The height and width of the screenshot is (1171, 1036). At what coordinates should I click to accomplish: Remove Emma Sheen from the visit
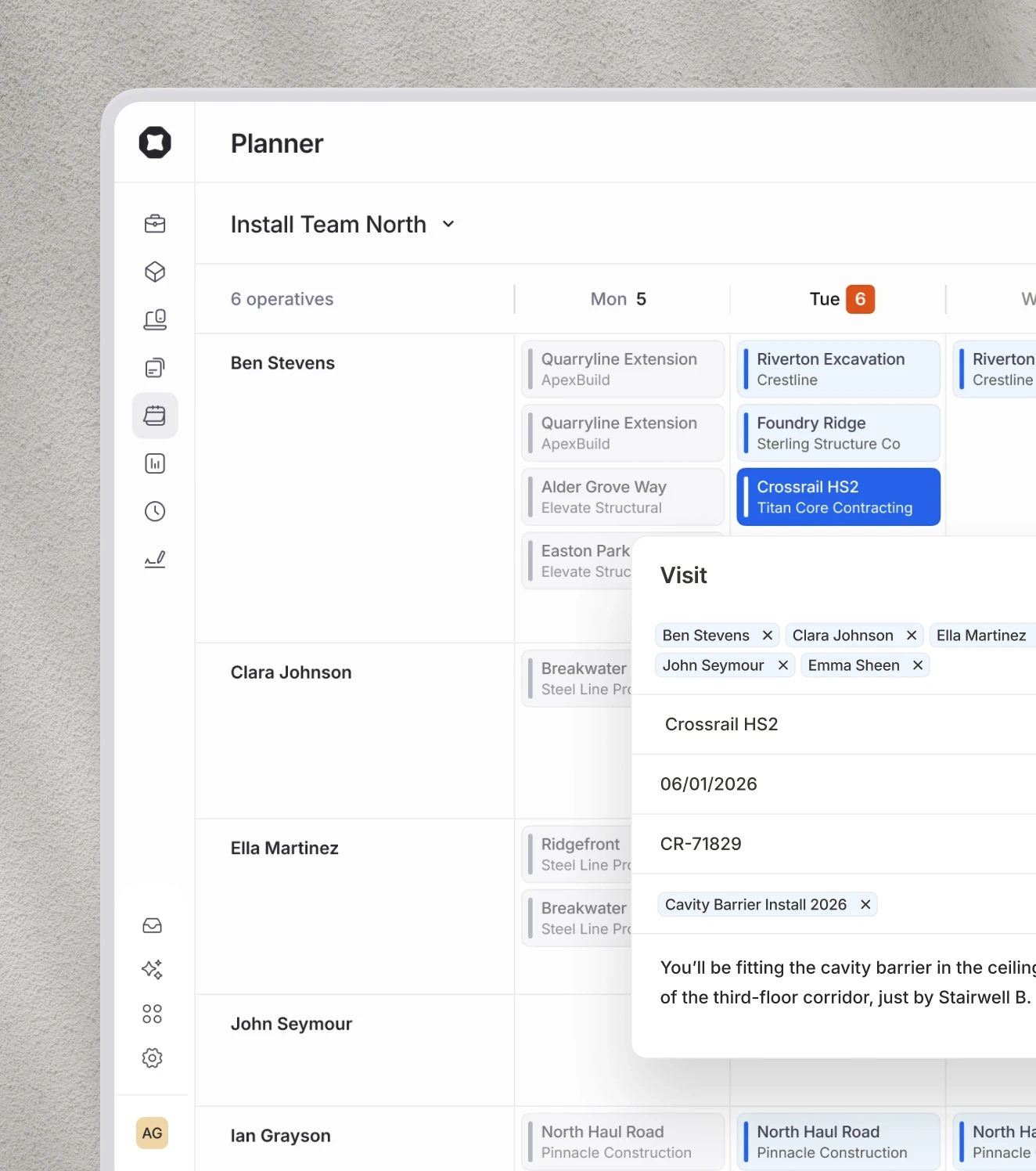coord(918,665)
